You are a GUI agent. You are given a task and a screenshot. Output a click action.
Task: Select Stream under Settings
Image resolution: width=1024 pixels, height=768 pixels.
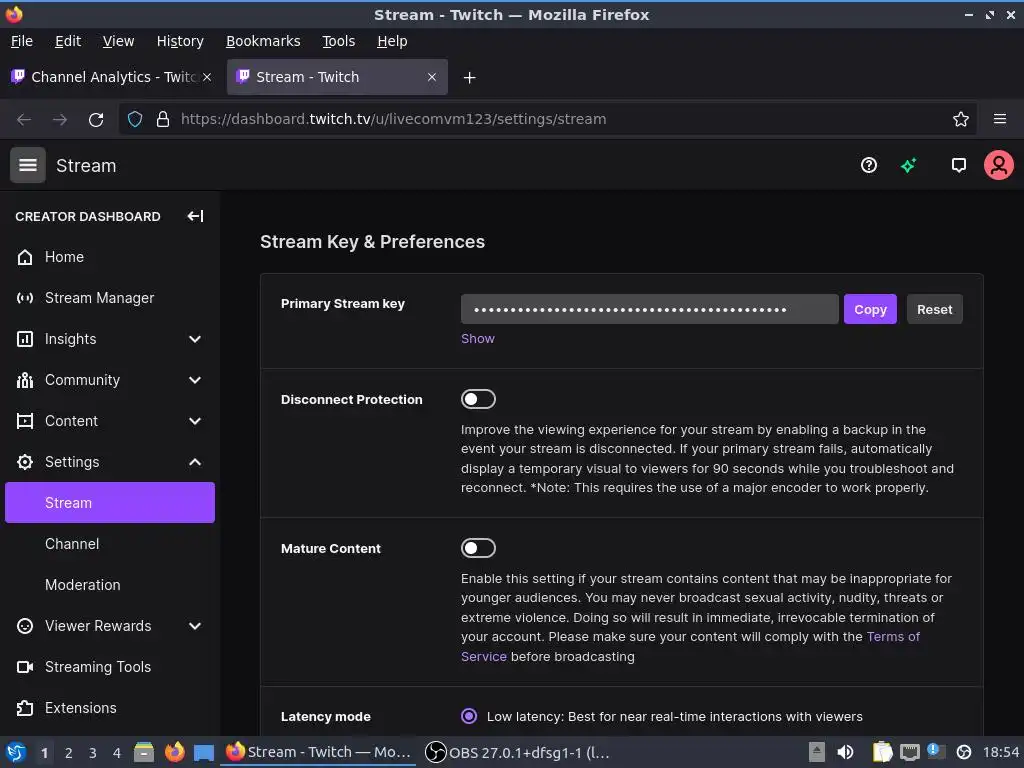(x=110, y=503)
